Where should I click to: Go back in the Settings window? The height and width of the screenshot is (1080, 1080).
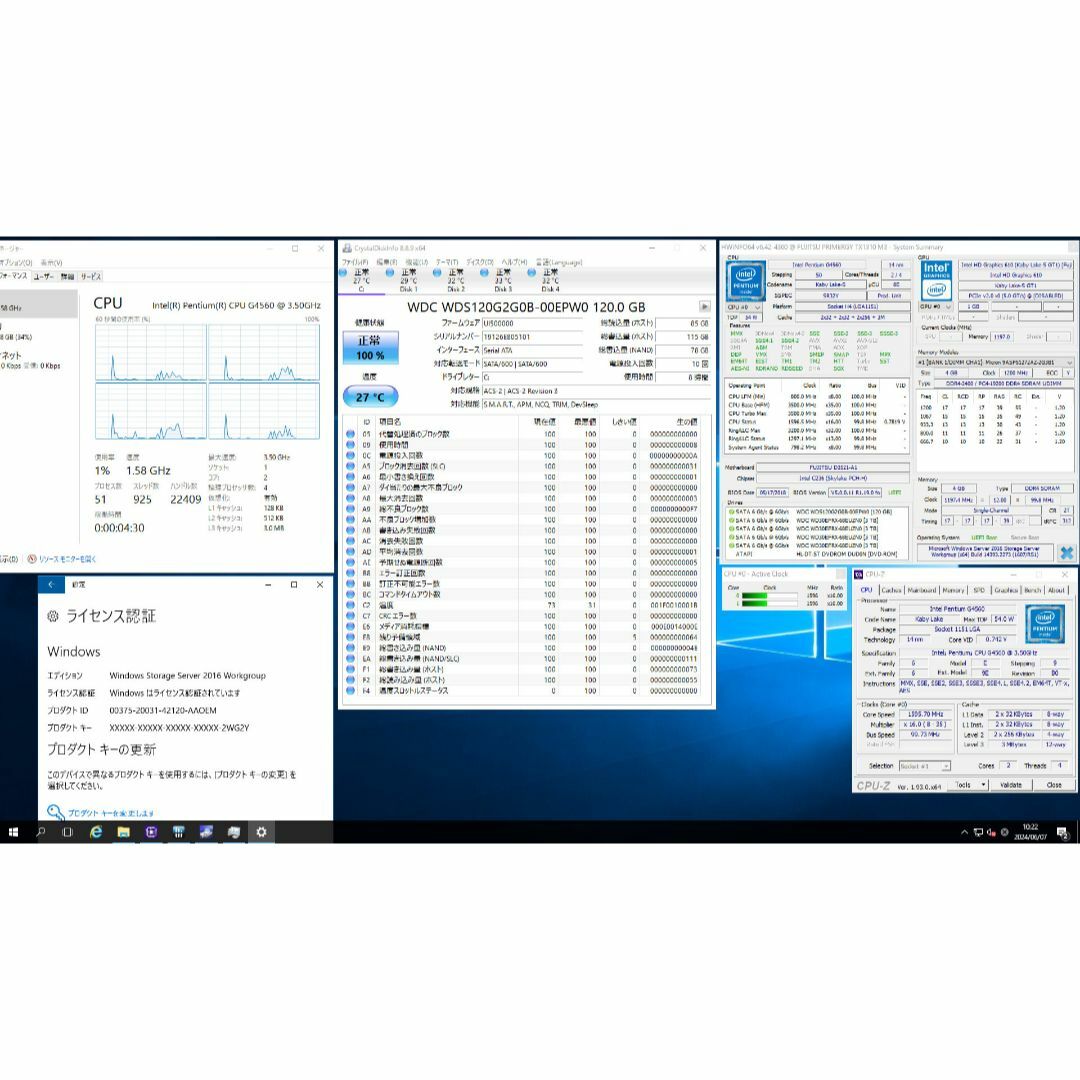pyautogui.click(x=51, y=584)
